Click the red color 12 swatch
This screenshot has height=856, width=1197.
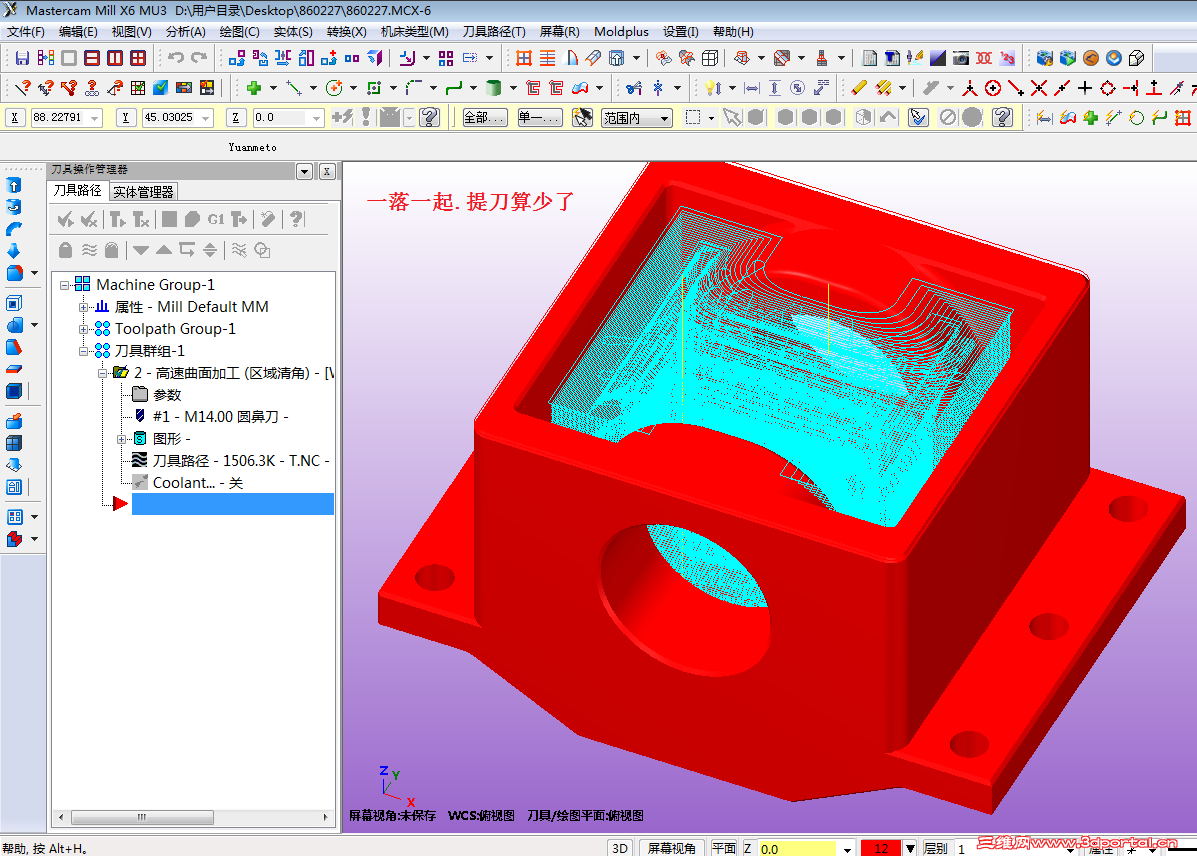(881, 848)
